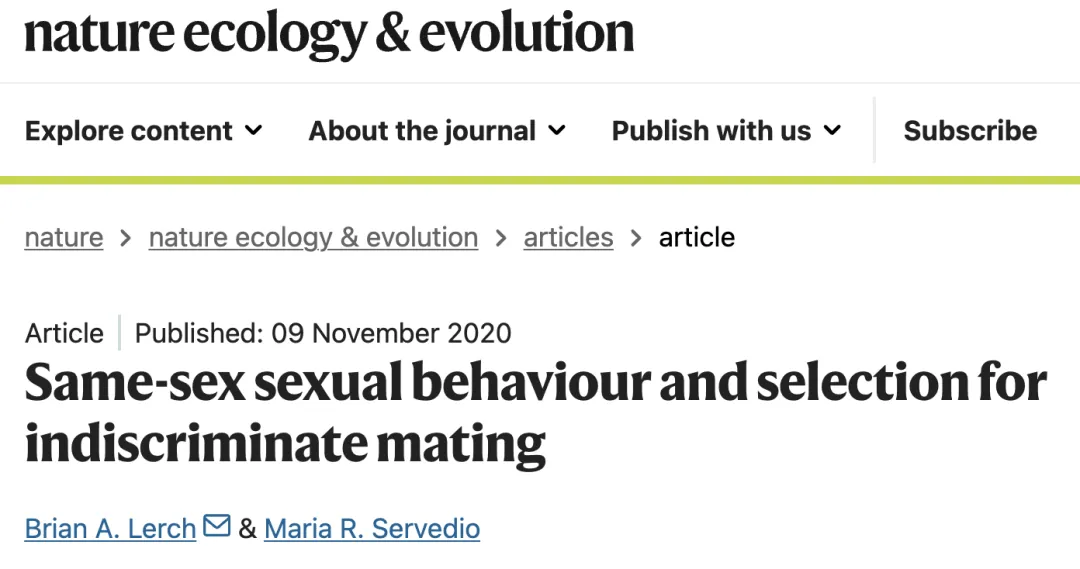Click the current article breadcrumb text
The height and width of the screenshot is (569, 1080).
[697, 238]
